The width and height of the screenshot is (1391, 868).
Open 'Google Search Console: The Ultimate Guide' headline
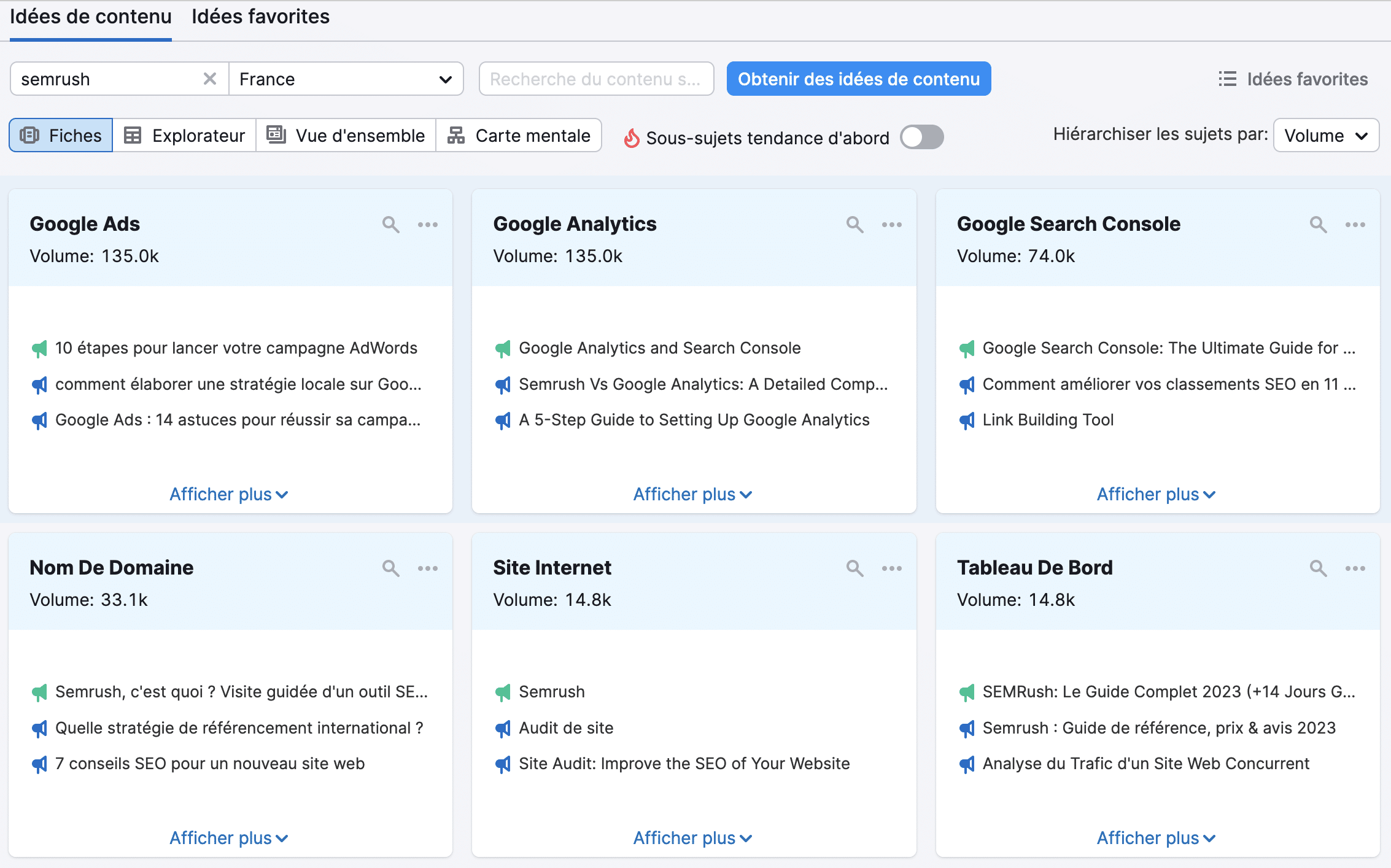pos(1169,348)
